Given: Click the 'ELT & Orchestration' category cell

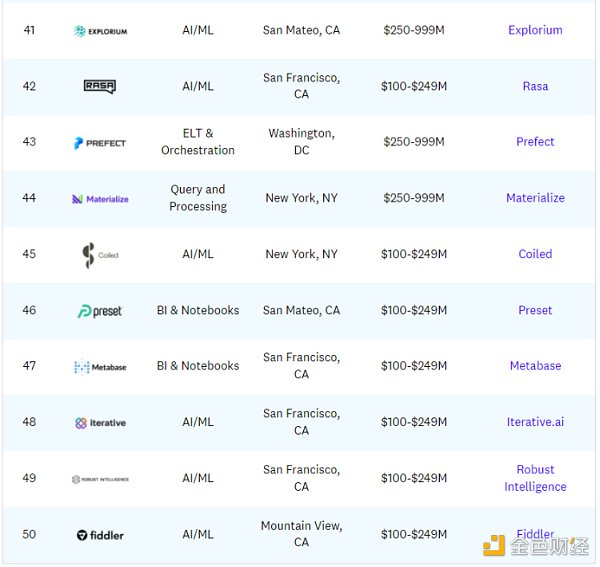Looking at the screenshot, I should click(x=198, y=142).
